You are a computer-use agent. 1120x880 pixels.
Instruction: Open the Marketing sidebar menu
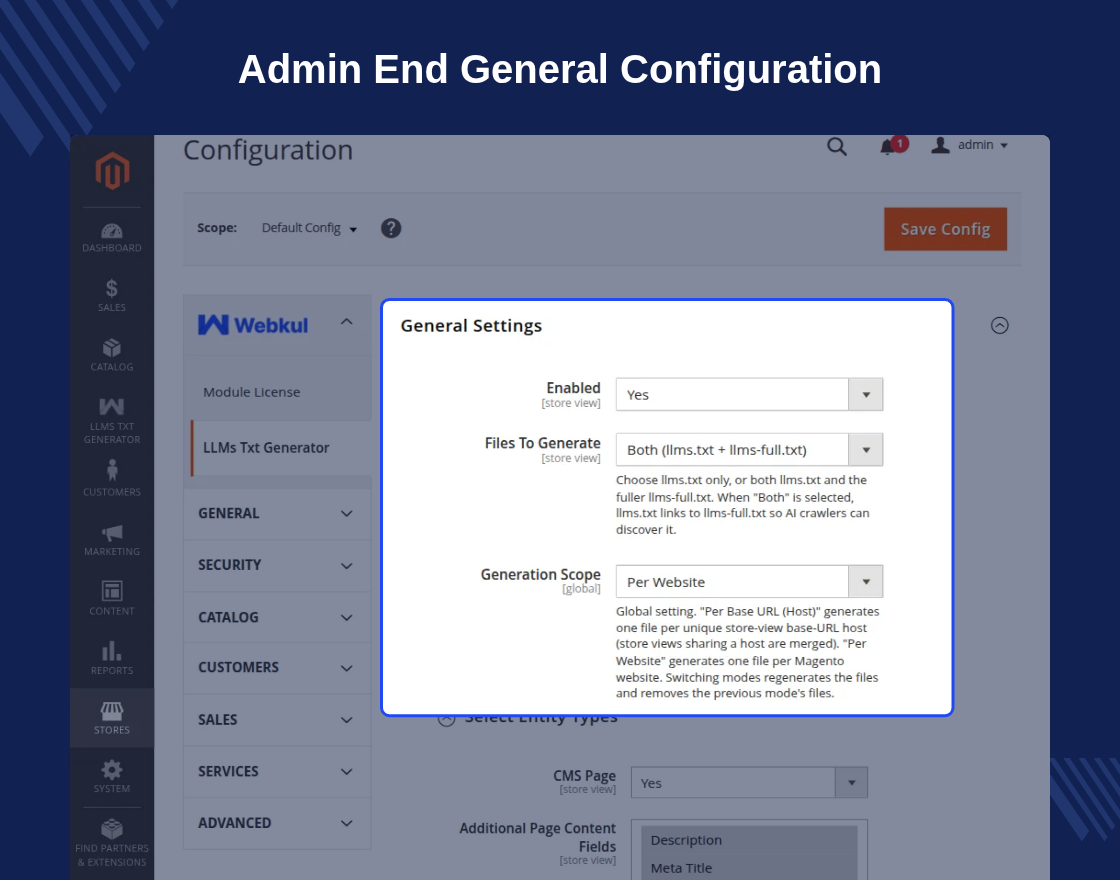(x=111, y=541)
